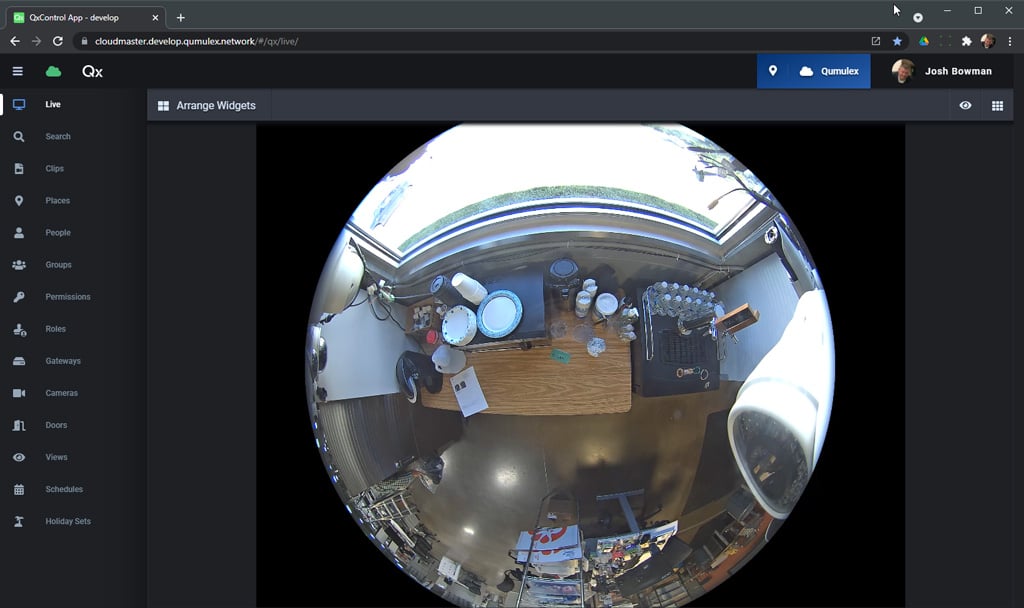The height and width of the screenshot is (608, 1024).
Task: Click the Arrange Widgets button
Action: [x=208, y=105]
